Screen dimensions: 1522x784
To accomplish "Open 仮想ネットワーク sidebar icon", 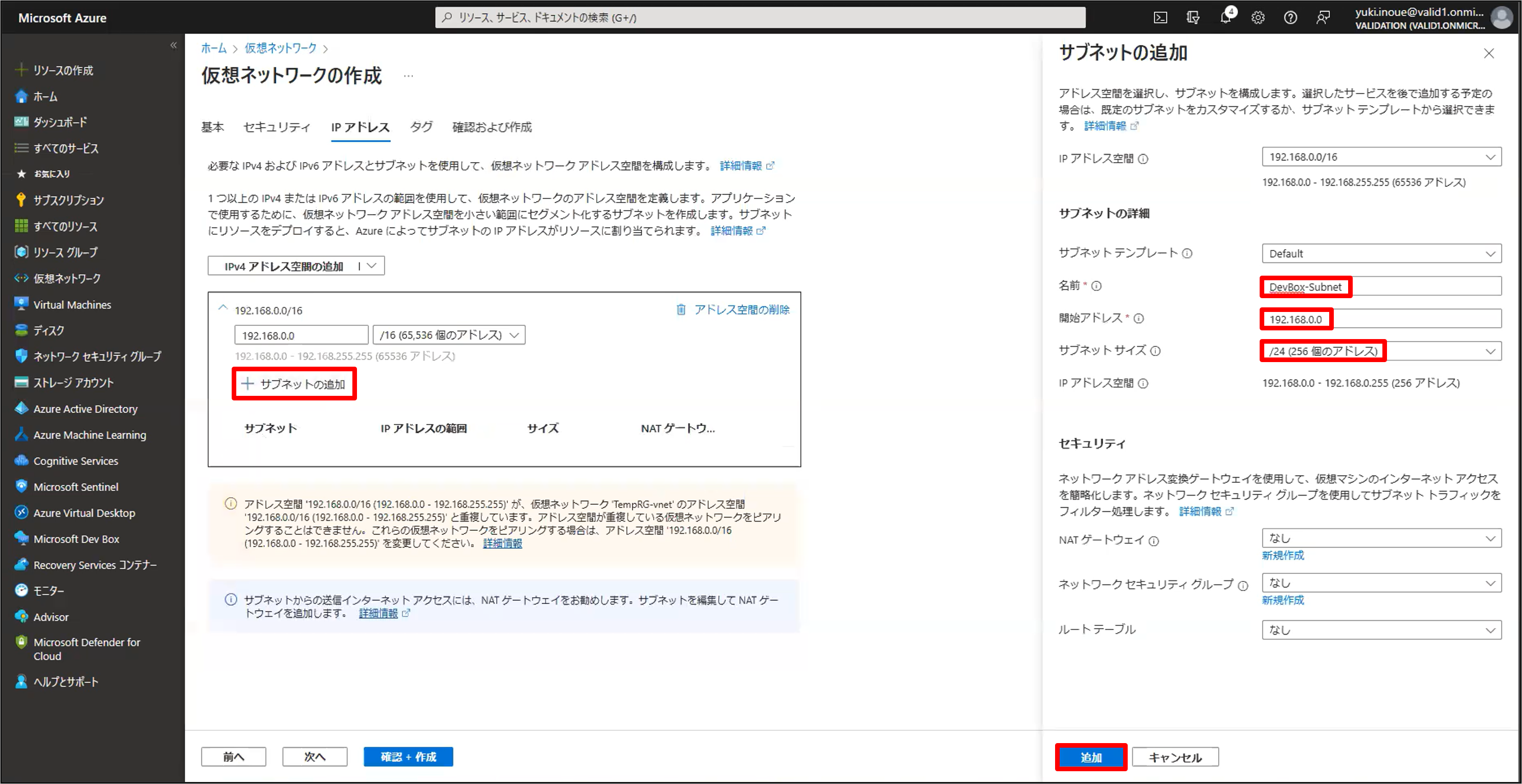I will (x=21, y=278).
